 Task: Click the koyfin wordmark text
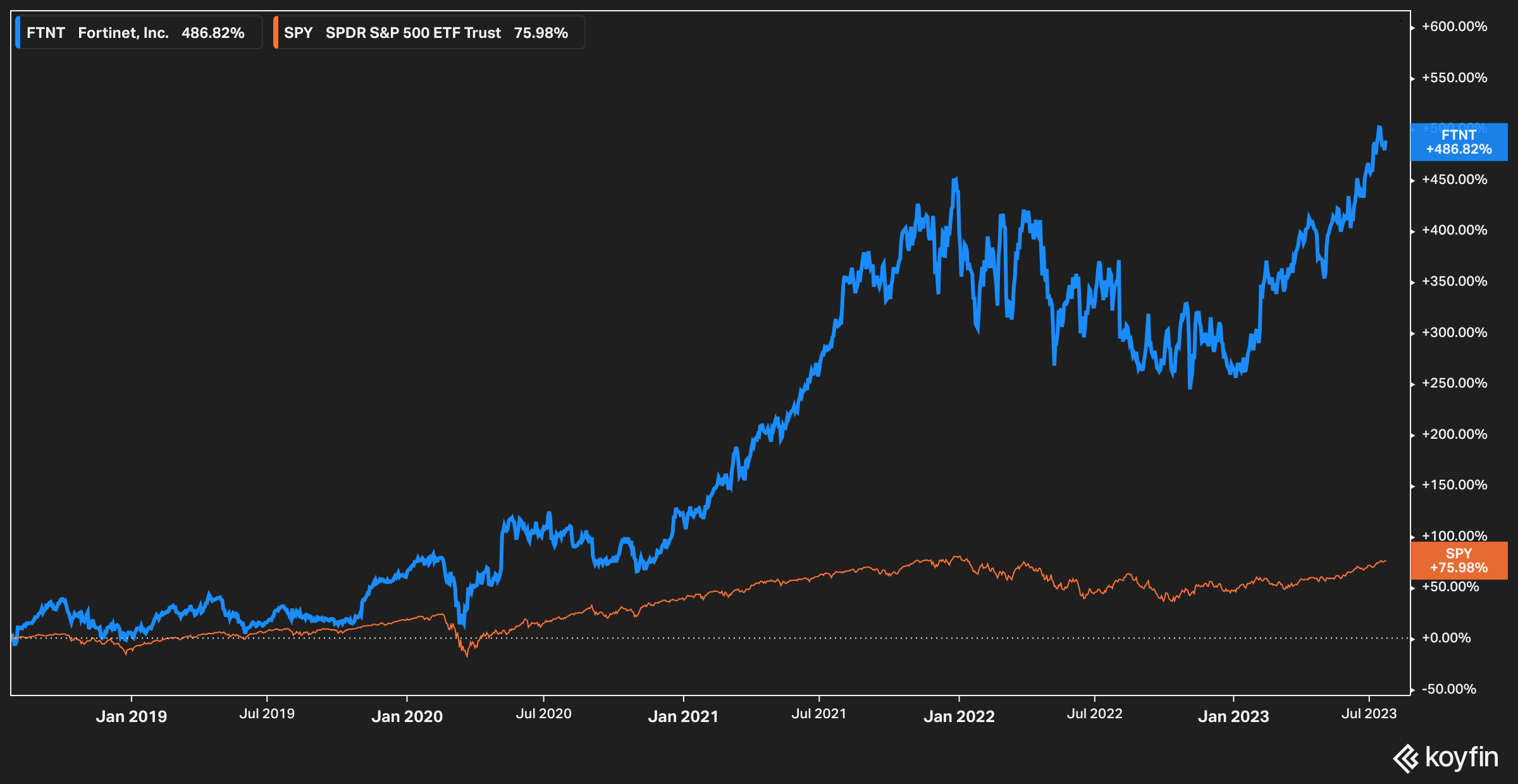[1462, 757]
